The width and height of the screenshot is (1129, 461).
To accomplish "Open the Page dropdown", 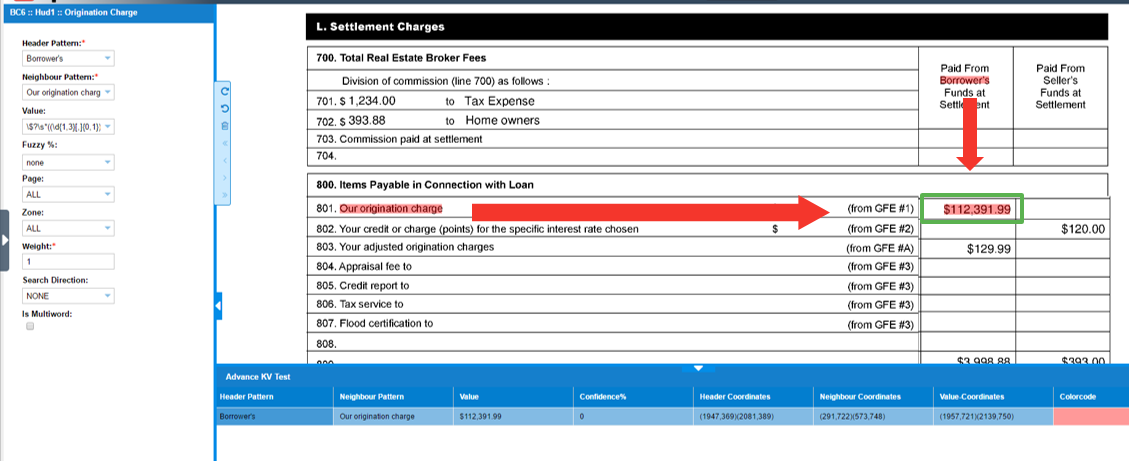I will point(68,194).
